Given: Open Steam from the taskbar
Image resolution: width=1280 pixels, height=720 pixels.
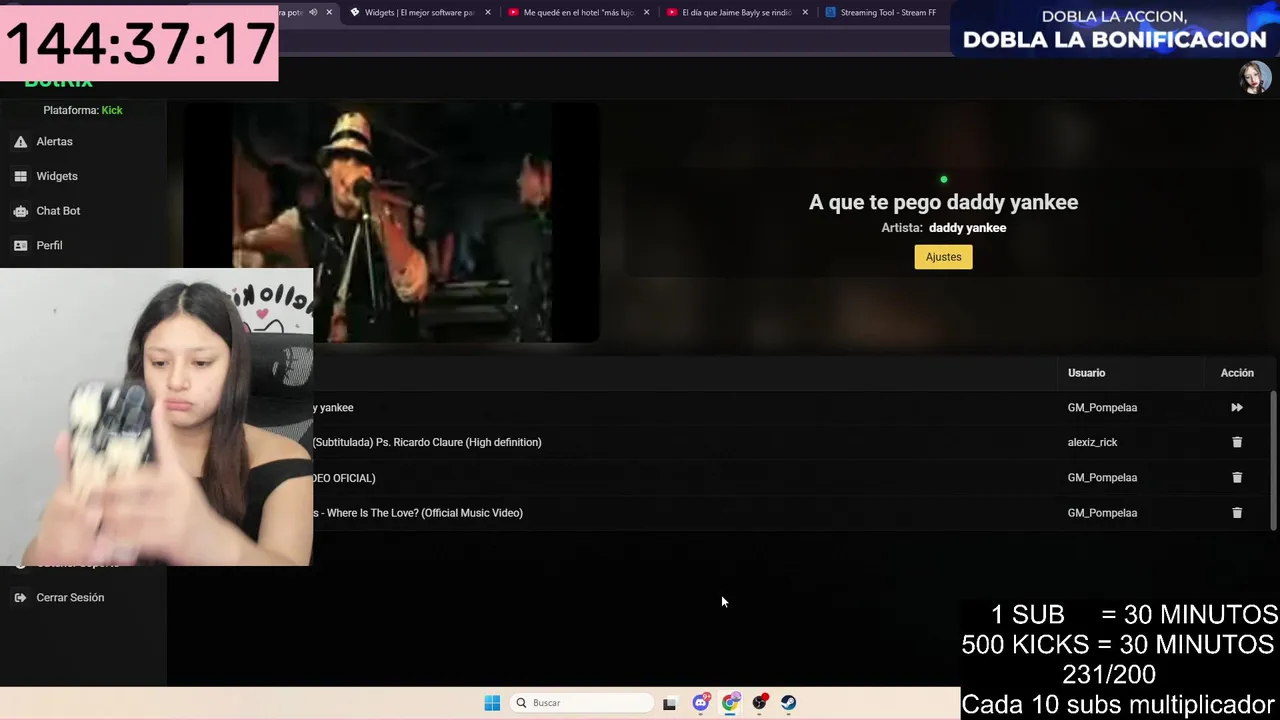Looking at the screenshot, I should pyautogui.click(x=789, y=703).
